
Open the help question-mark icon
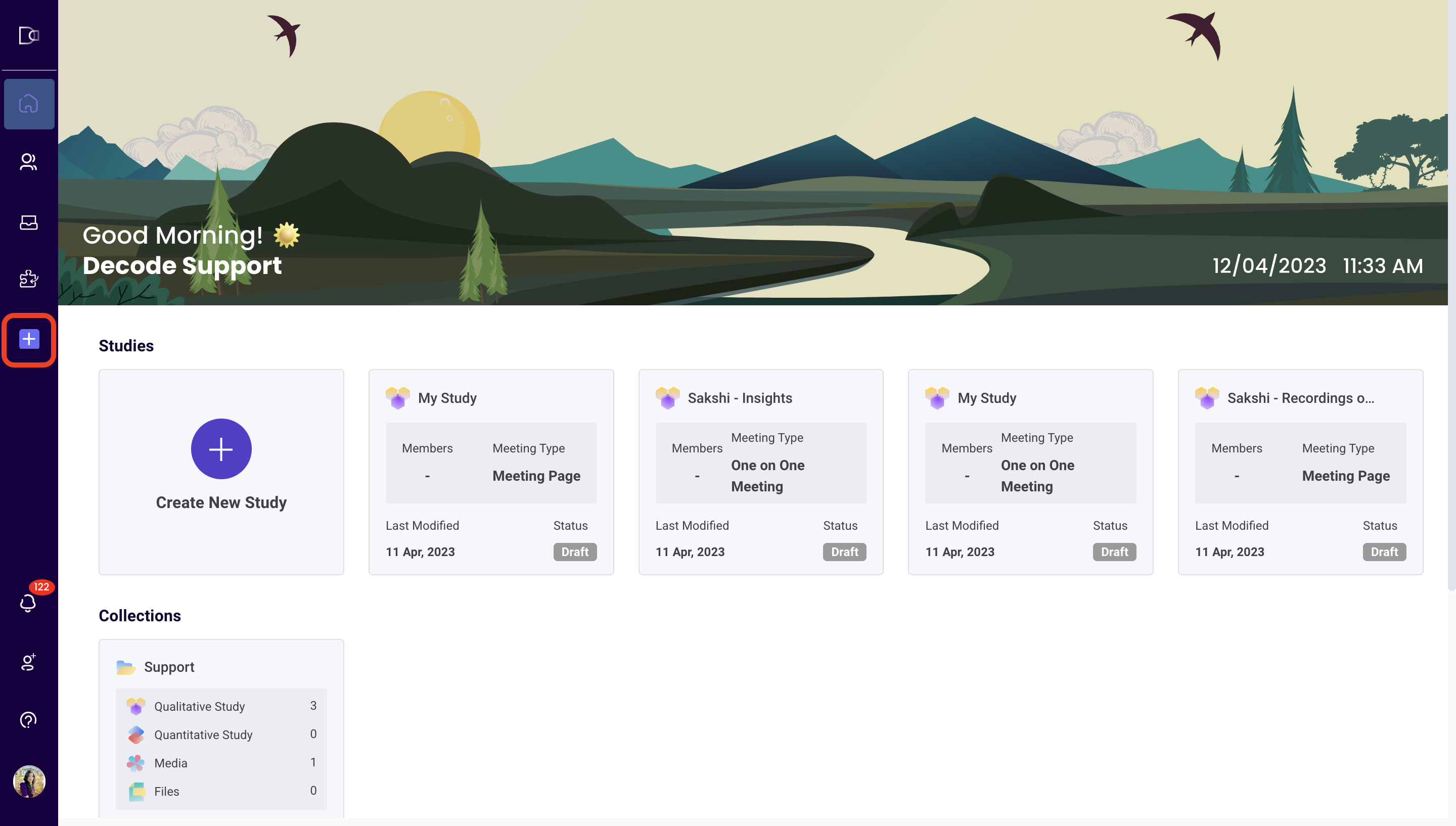click(28, 720)
